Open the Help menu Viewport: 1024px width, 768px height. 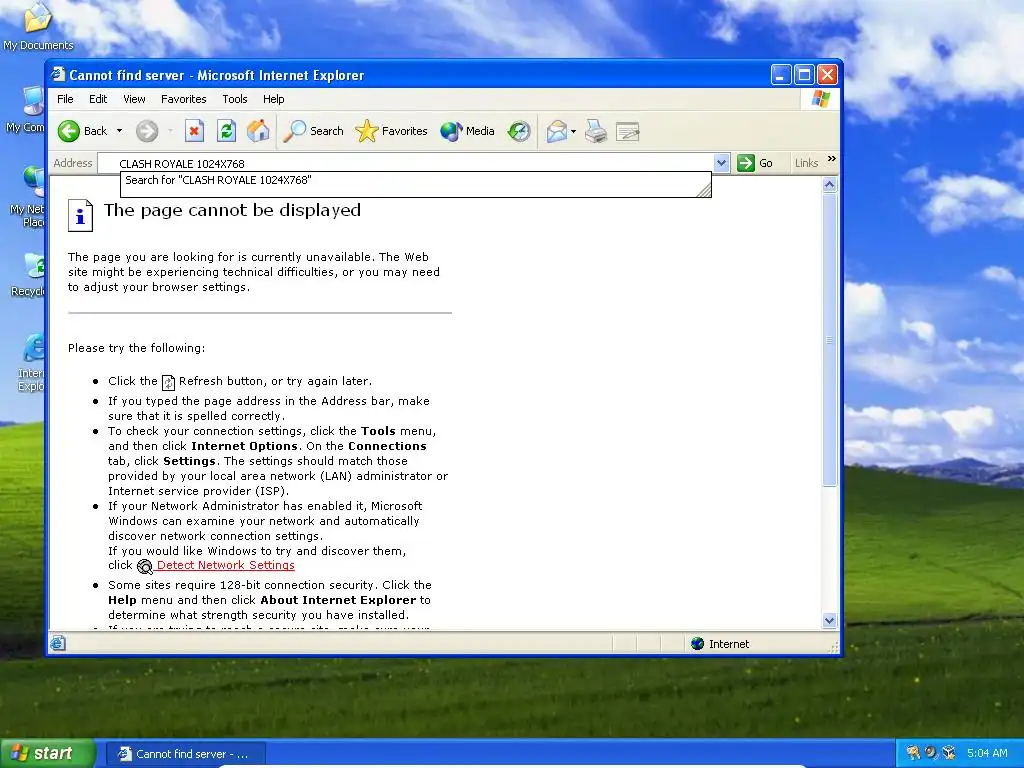tap(274, 99)
